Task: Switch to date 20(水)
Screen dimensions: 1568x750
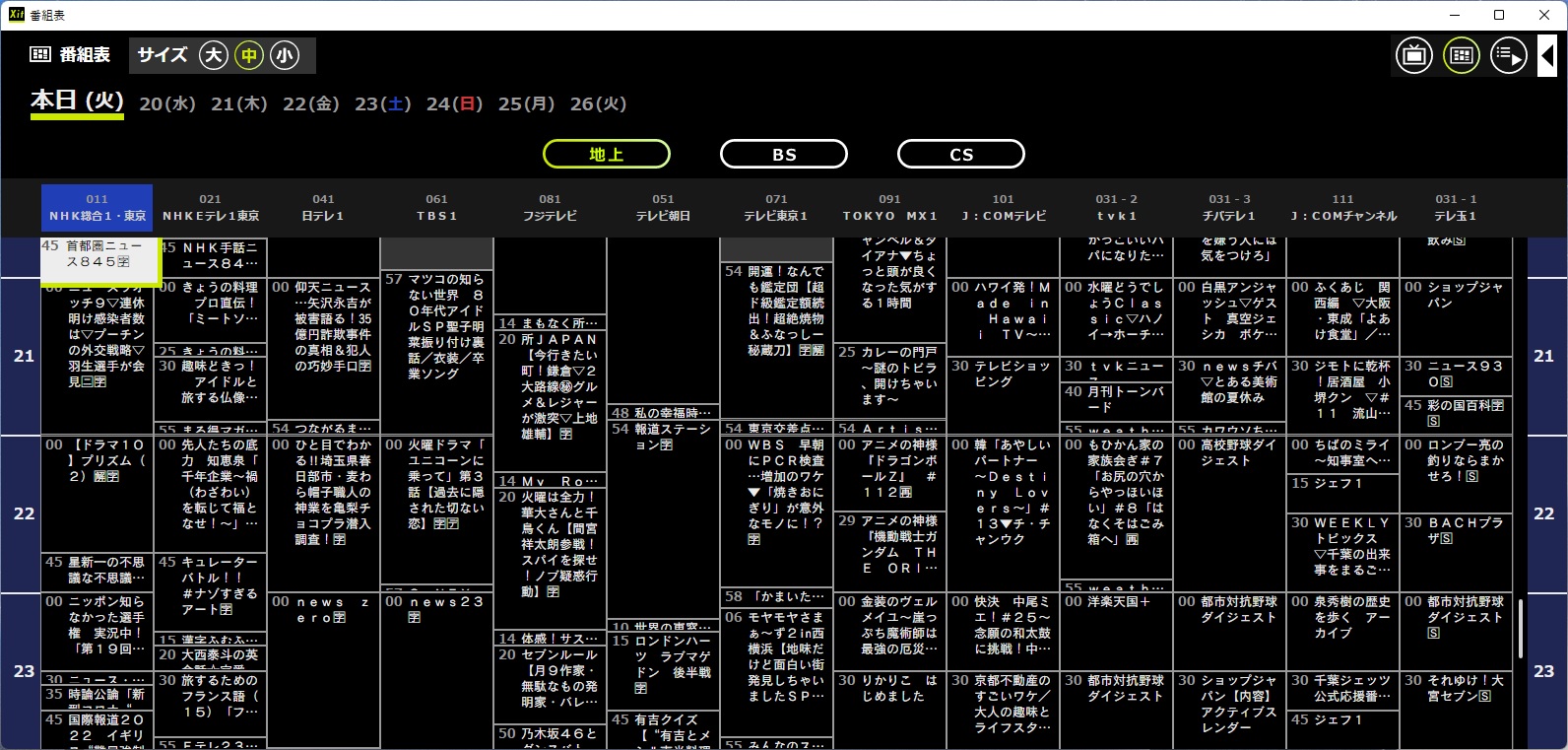Action: tap(167, 103)
